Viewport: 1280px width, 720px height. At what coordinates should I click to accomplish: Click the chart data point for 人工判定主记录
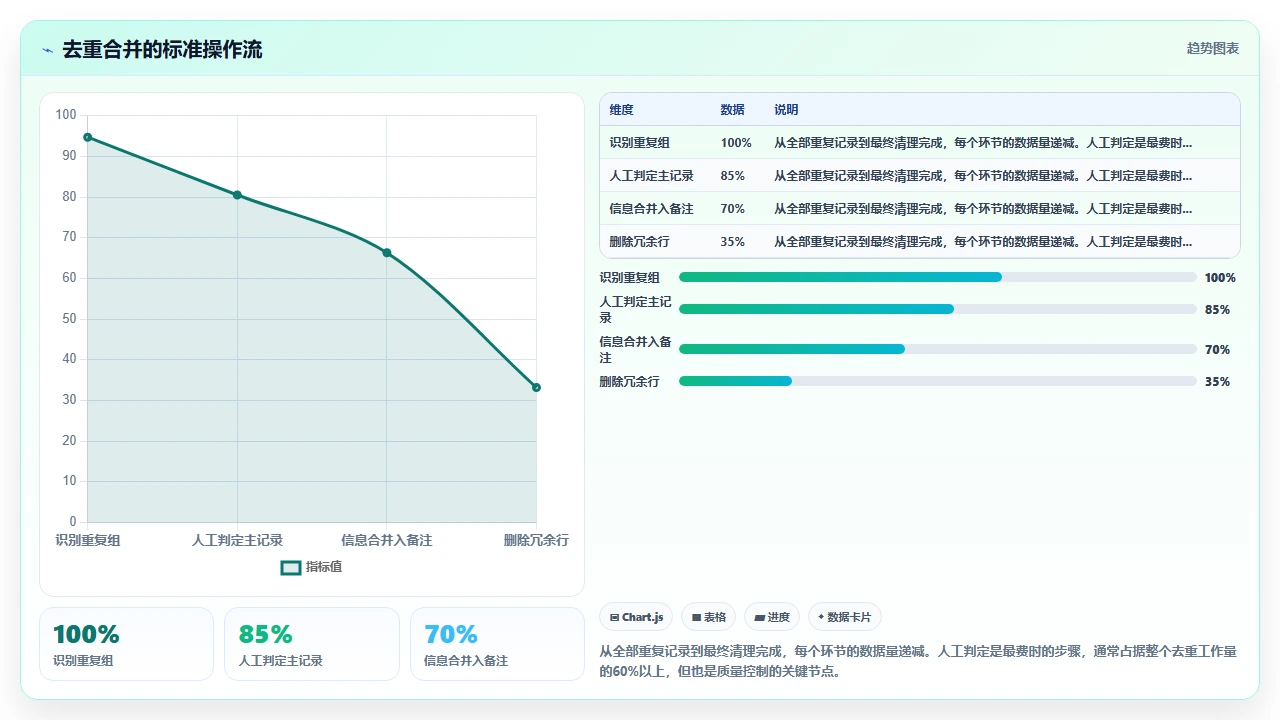(237, 195)
